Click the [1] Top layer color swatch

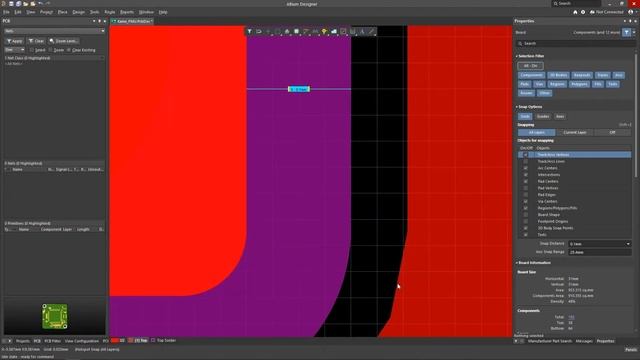[x=131, y=340]
